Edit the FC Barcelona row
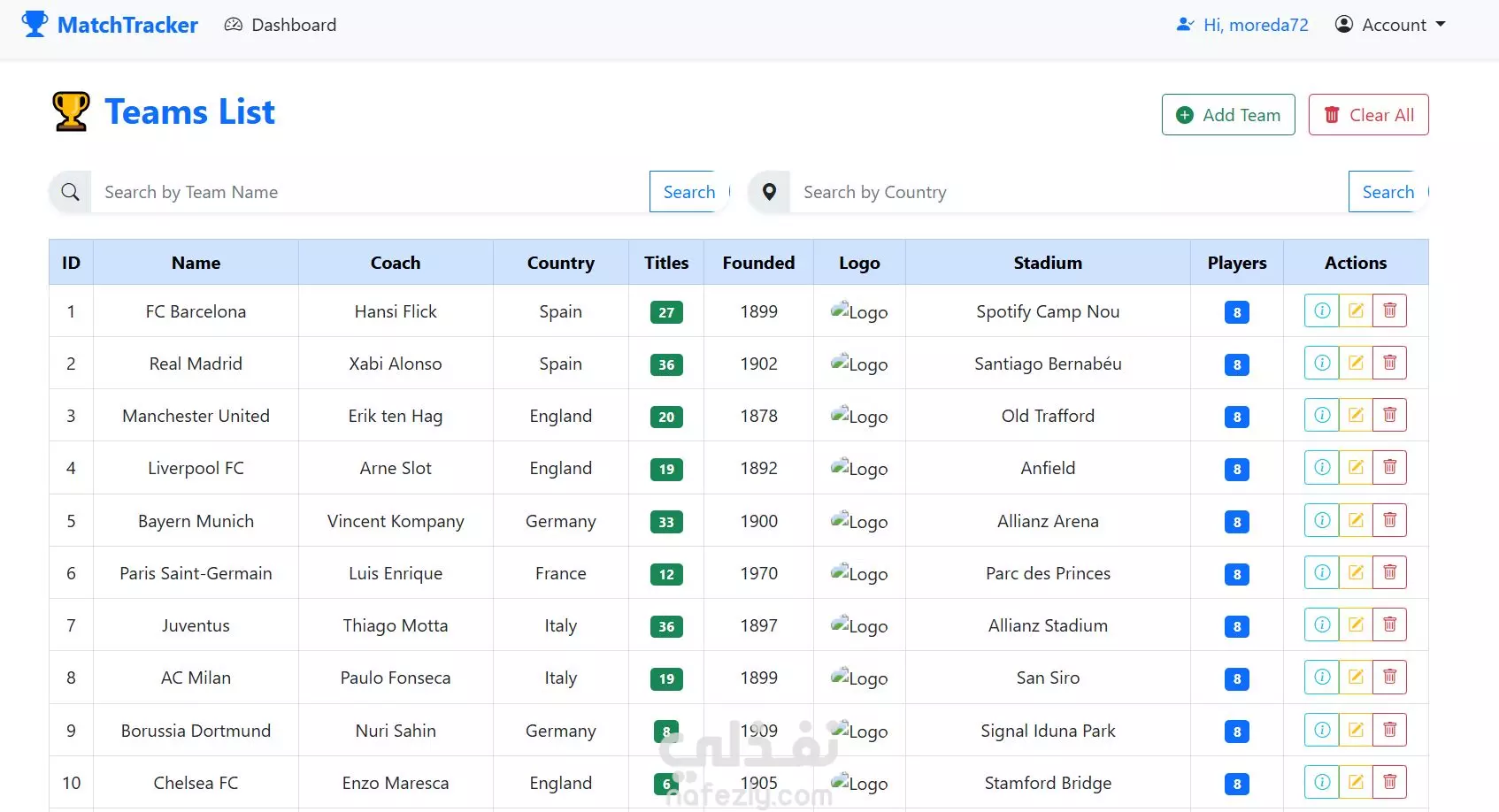Viewport: 1499px width, 812px height. [1356, 310]
